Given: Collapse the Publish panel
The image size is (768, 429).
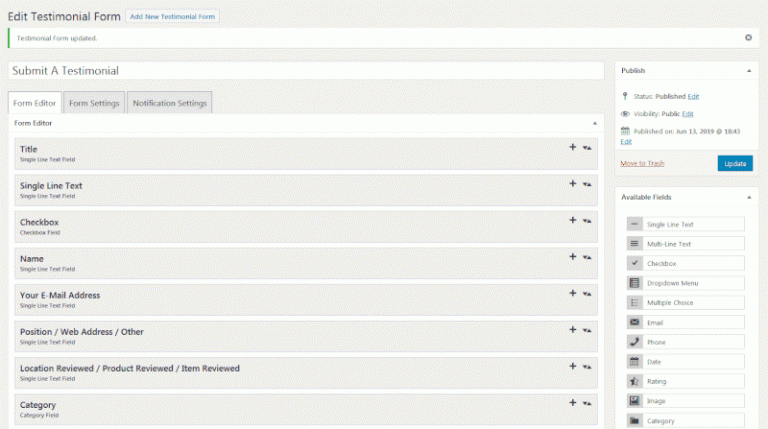Looking at the screenshot, I should [x=748, y=71].
